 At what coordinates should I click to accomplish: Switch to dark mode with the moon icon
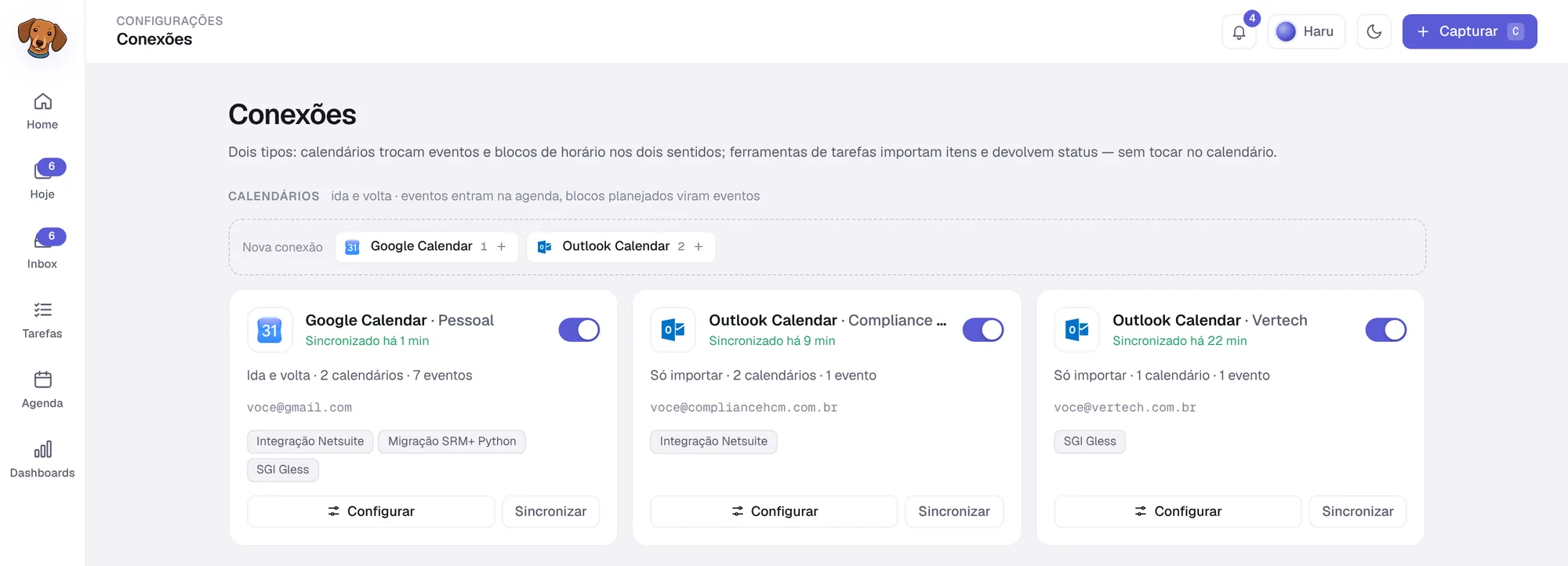pyautogui.click(x=1374, y=32)
